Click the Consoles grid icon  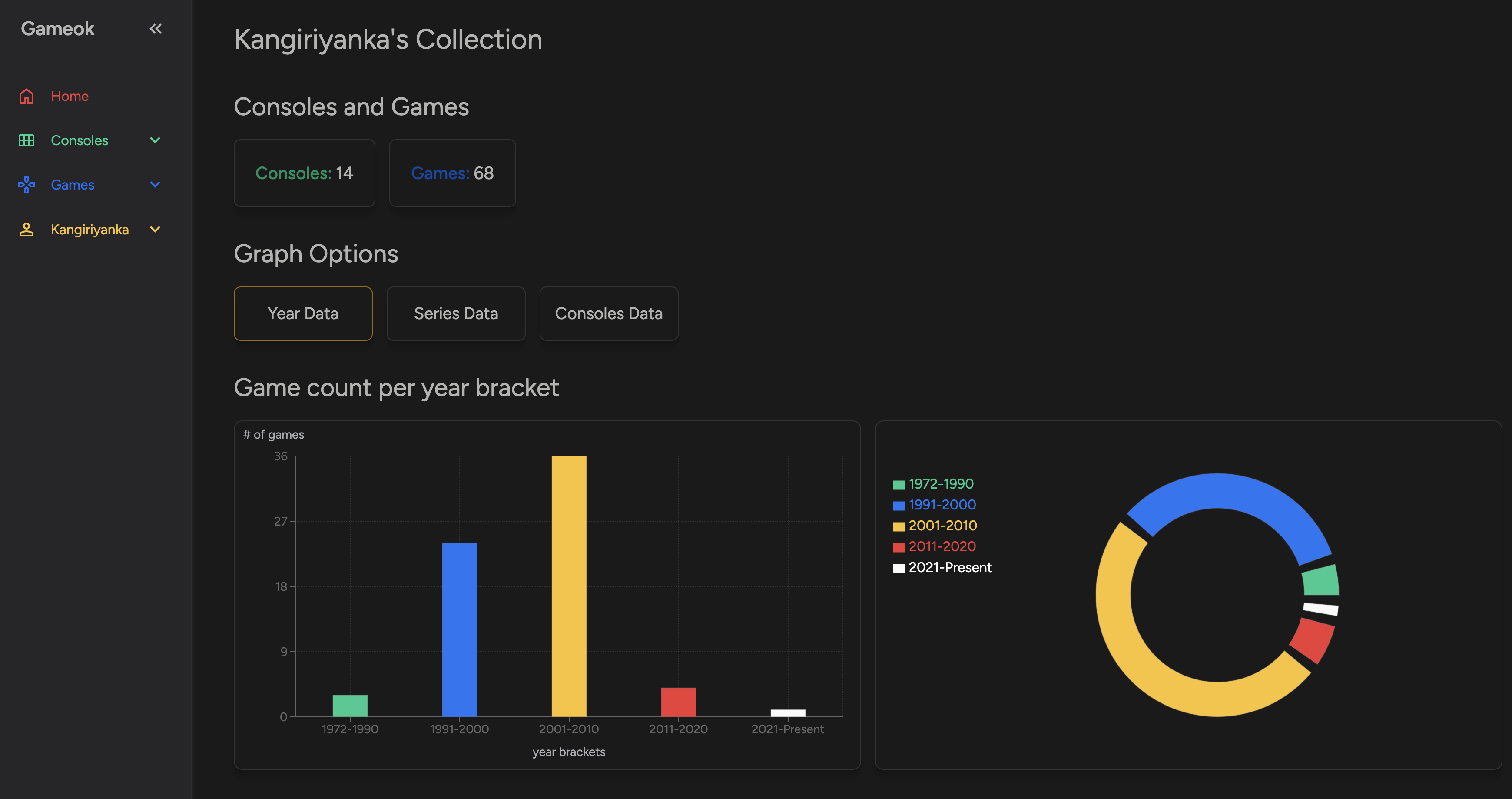tap(27, 140)
